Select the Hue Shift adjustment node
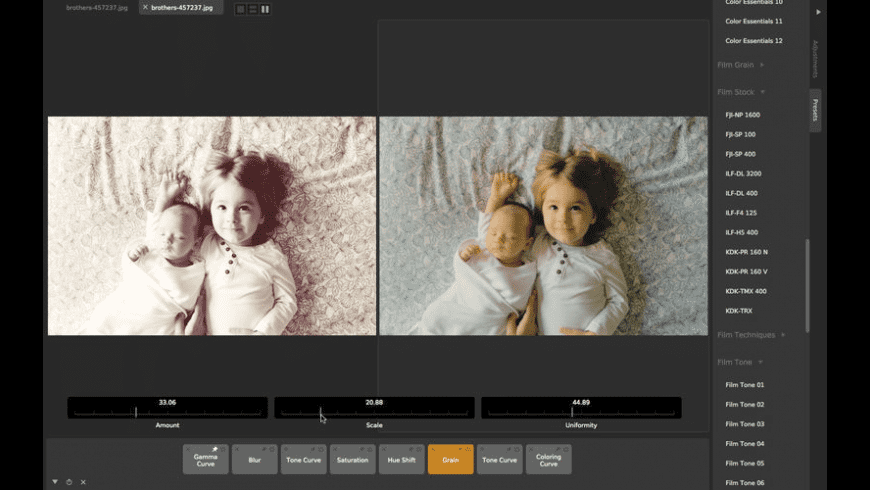The image size is (870, 490). click(401, 460)
